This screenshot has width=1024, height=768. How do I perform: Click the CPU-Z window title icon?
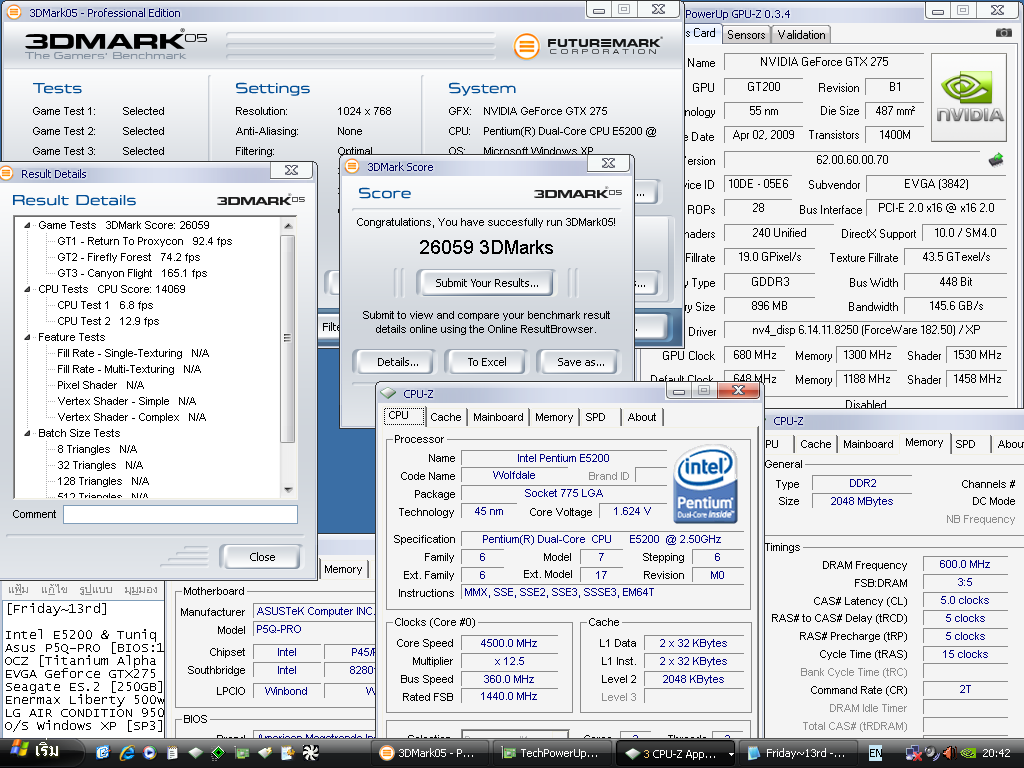coord(389,393)
